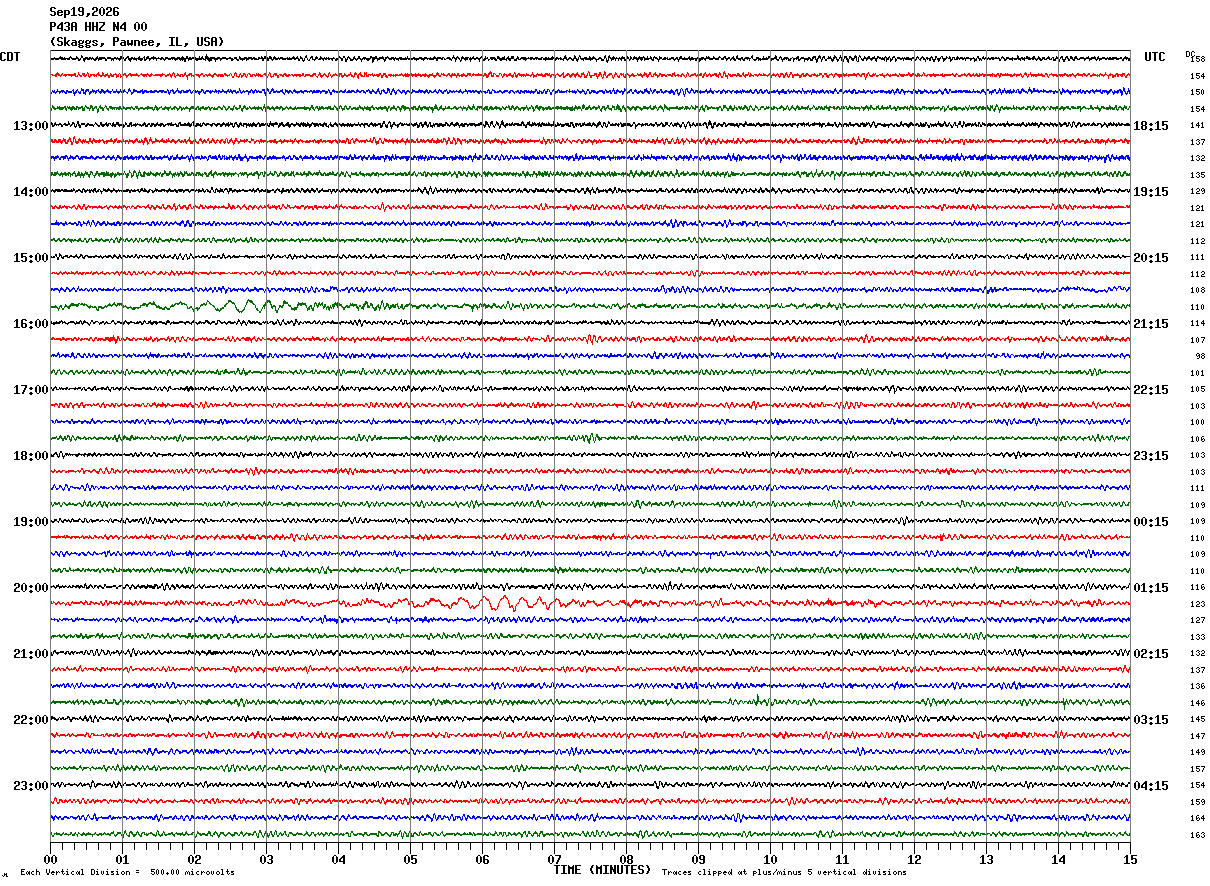Image resolution: width=1210 pixels, height=886 pixels.
Task: Click the 01:15 UTC time label
Action: point(1151,588)
